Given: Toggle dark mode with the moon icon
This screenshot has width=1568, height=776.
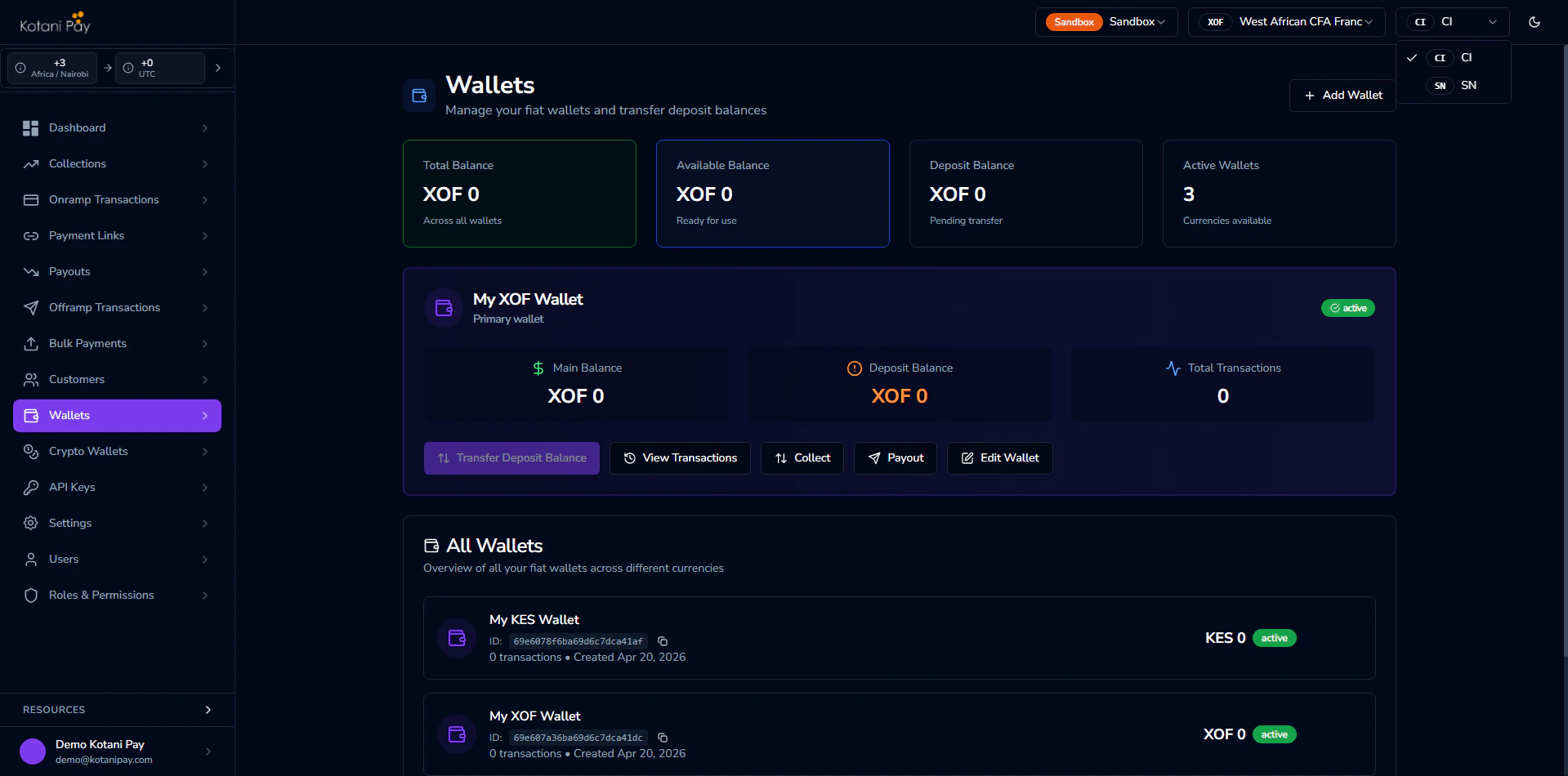Looking at the screenshot, I should click(1534, 22).
